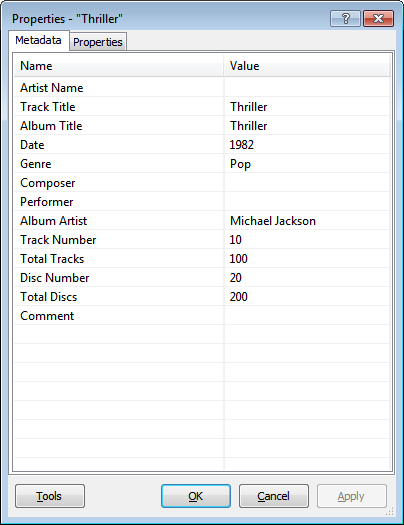
Task: Open the Tools button menu
Action: tap(50, 496)
